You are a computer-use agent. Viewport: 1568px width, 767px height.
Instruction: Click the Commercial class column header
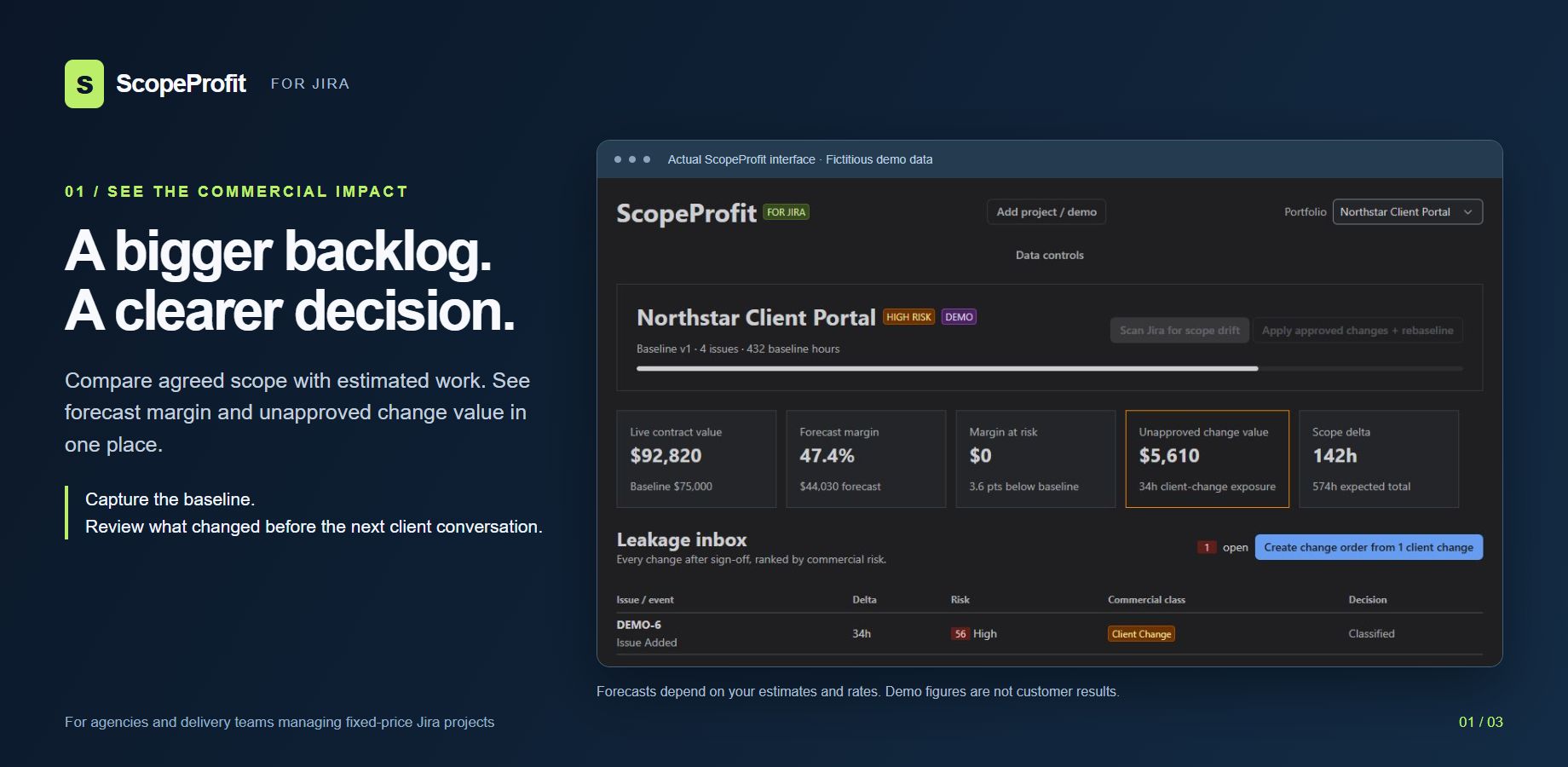click(1146, 600)
